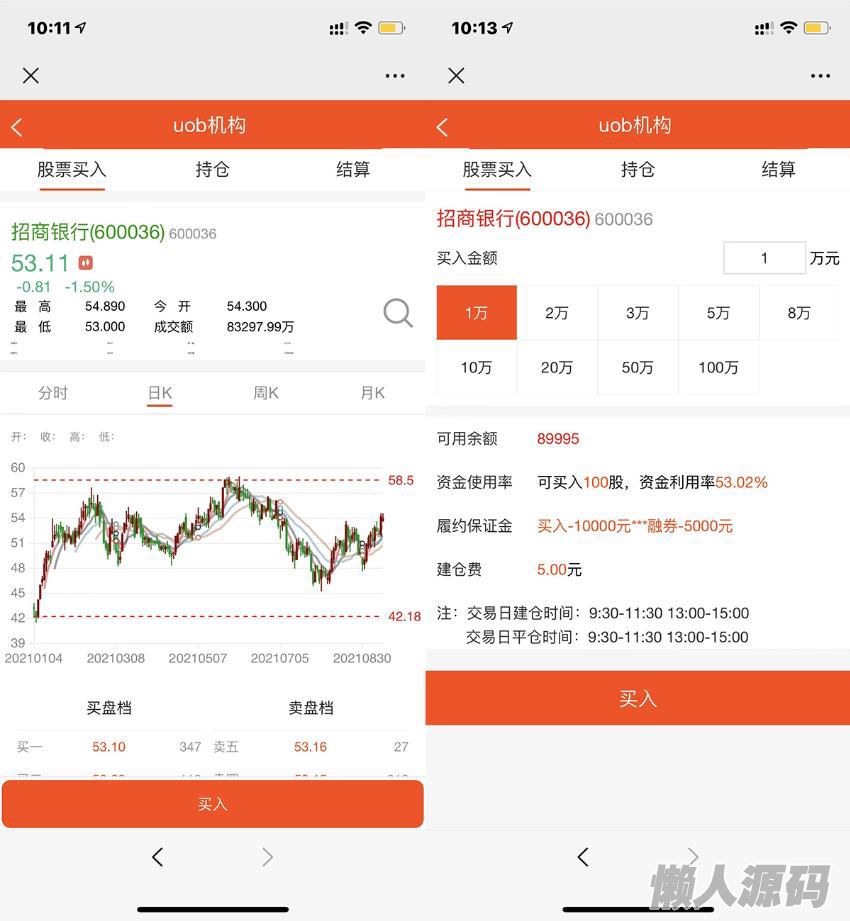
Task: Tap the left browser forward chevron at bottom
Action: click(x=267, y=857)
